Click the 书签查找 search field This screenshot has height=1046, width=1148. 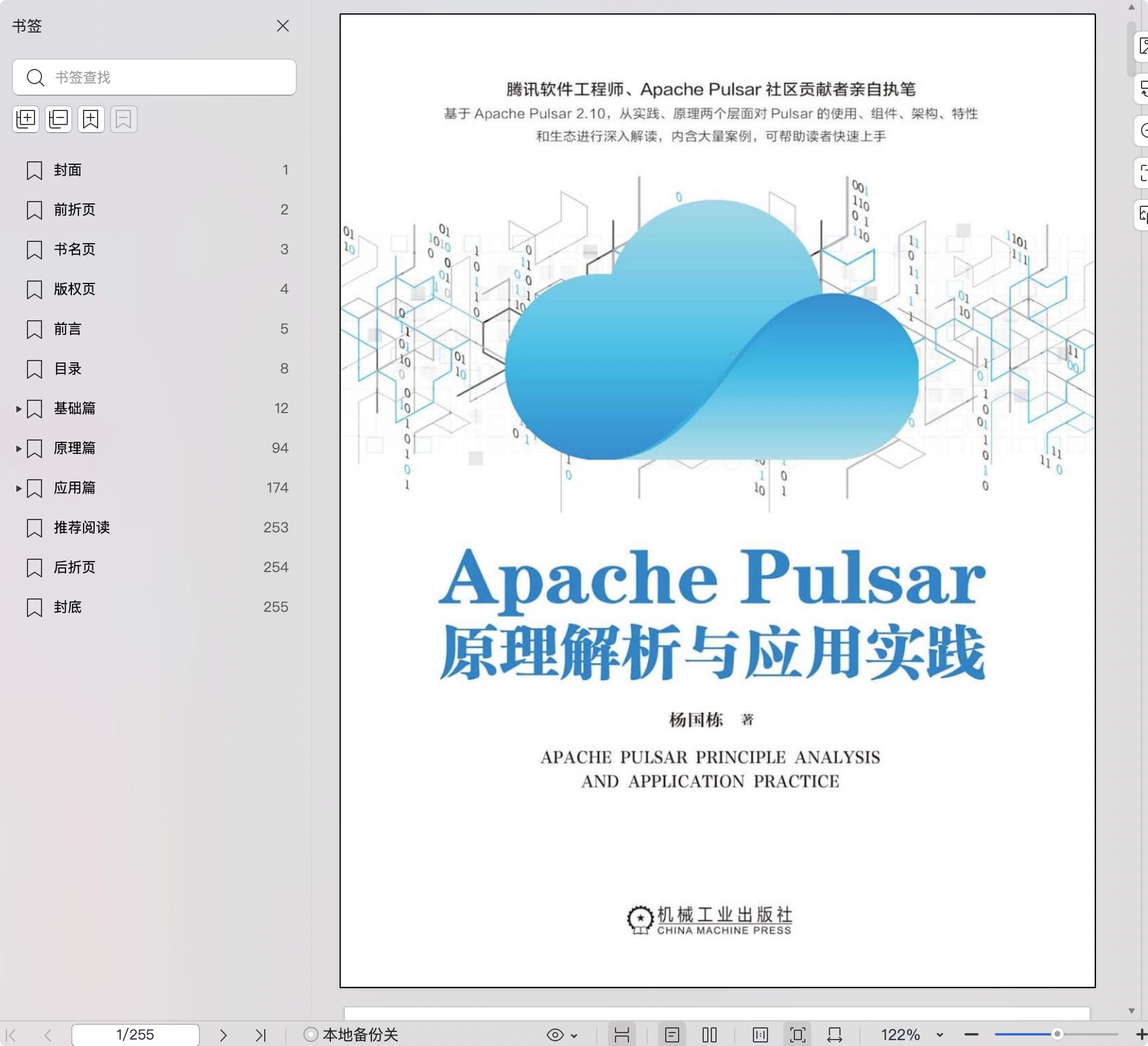coord(154,77)
